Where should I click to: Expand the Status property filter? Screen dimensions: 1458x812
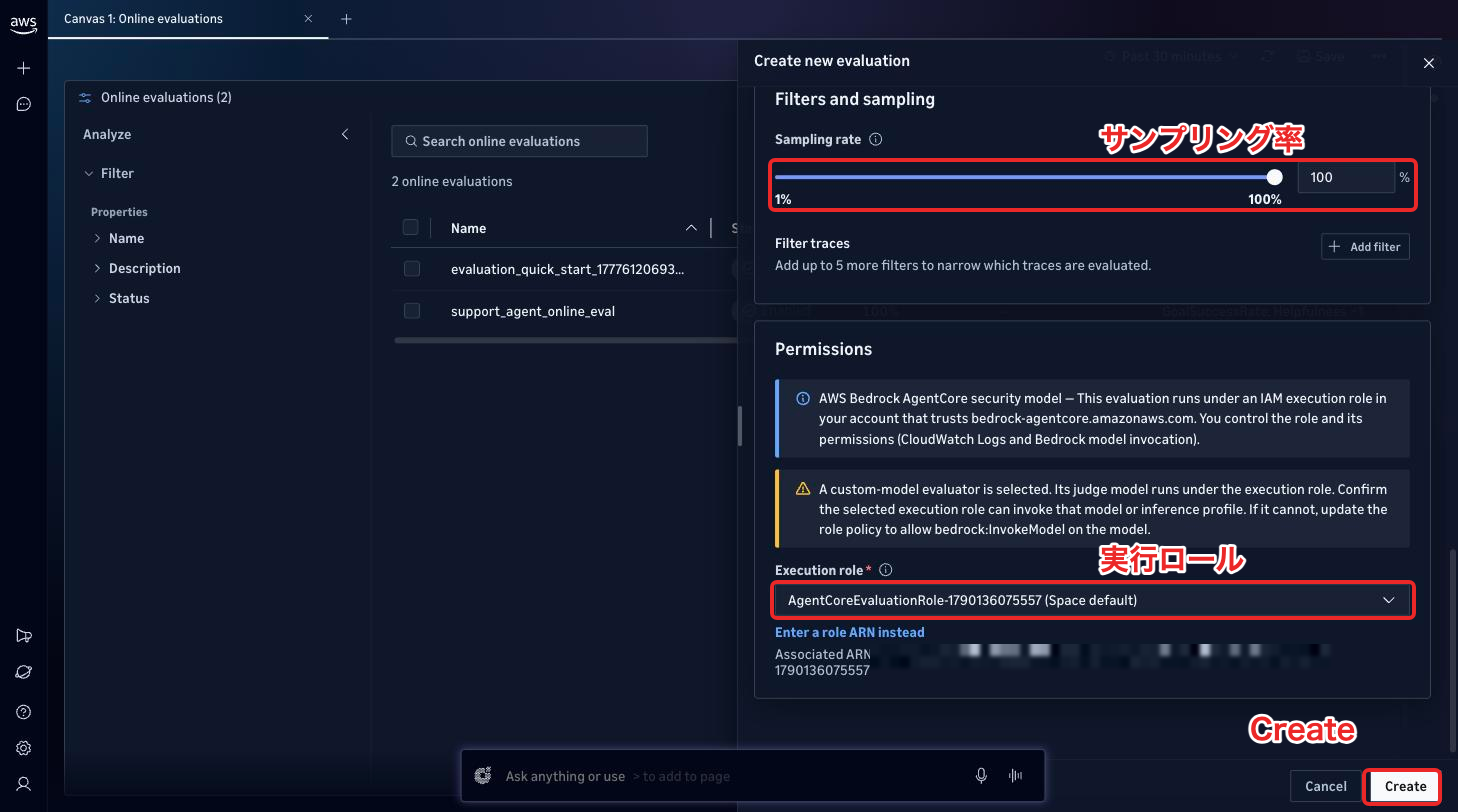coord(97,298)
